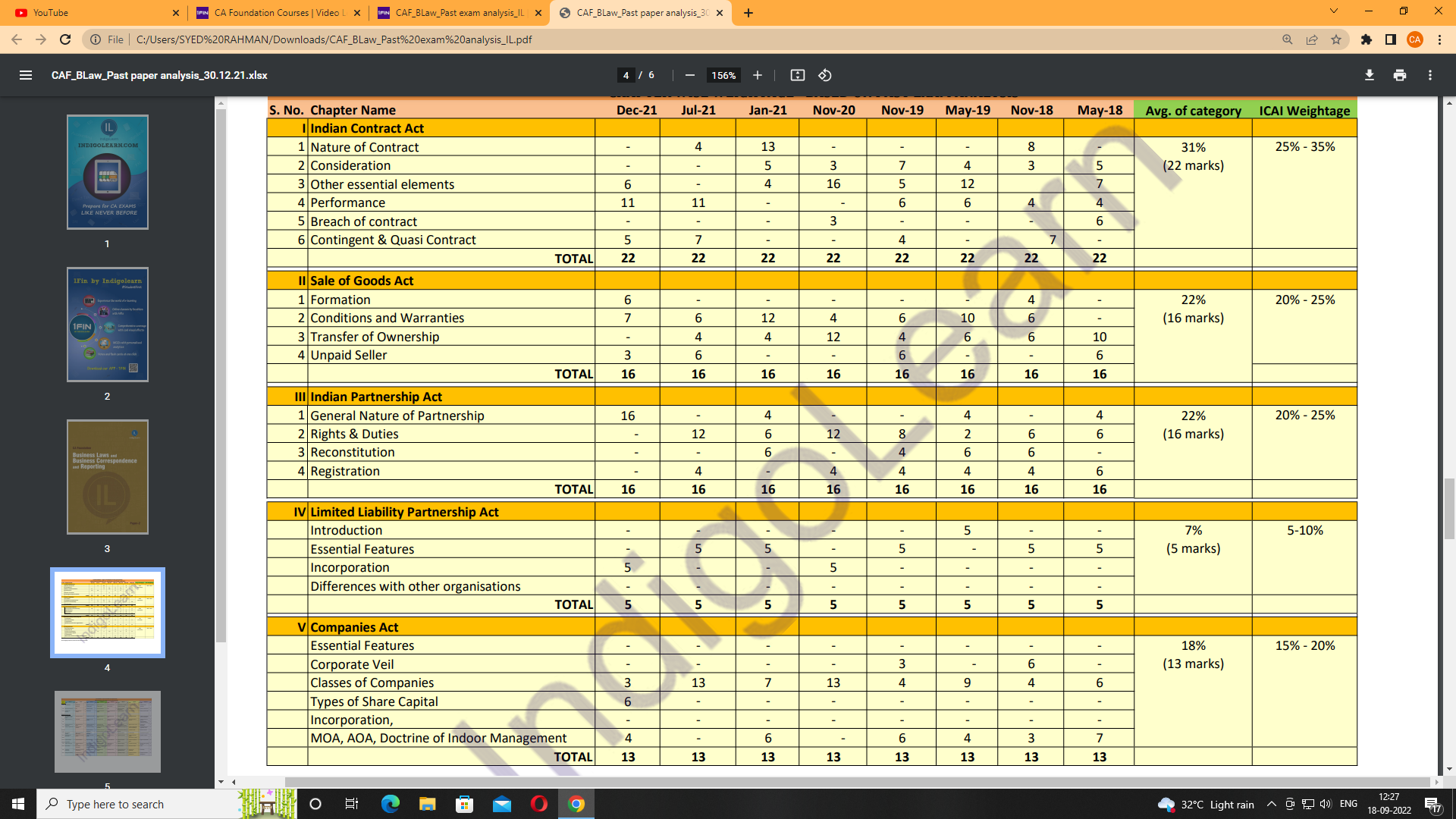Select page 2 thumbnail

tap(107, 325)
